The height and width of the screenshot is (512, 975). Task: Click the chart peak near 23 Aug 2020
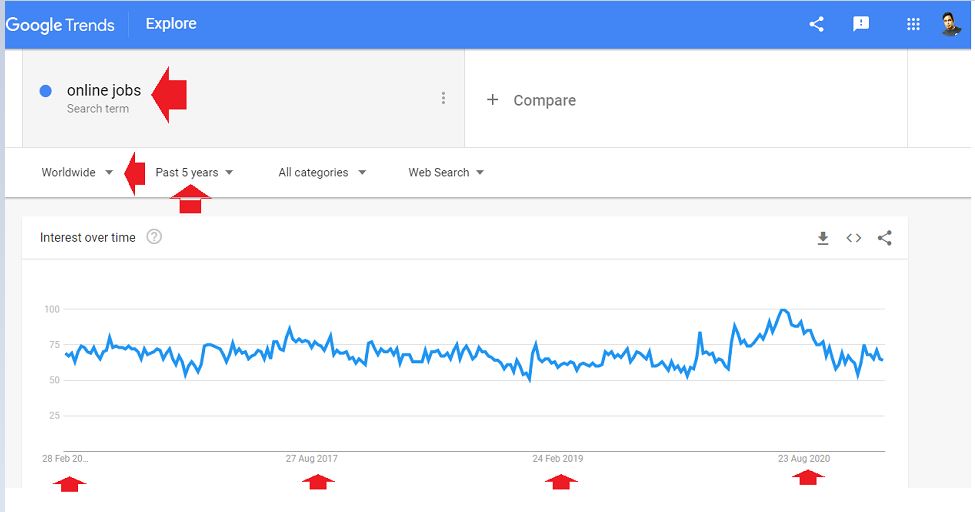click(784, 311)
